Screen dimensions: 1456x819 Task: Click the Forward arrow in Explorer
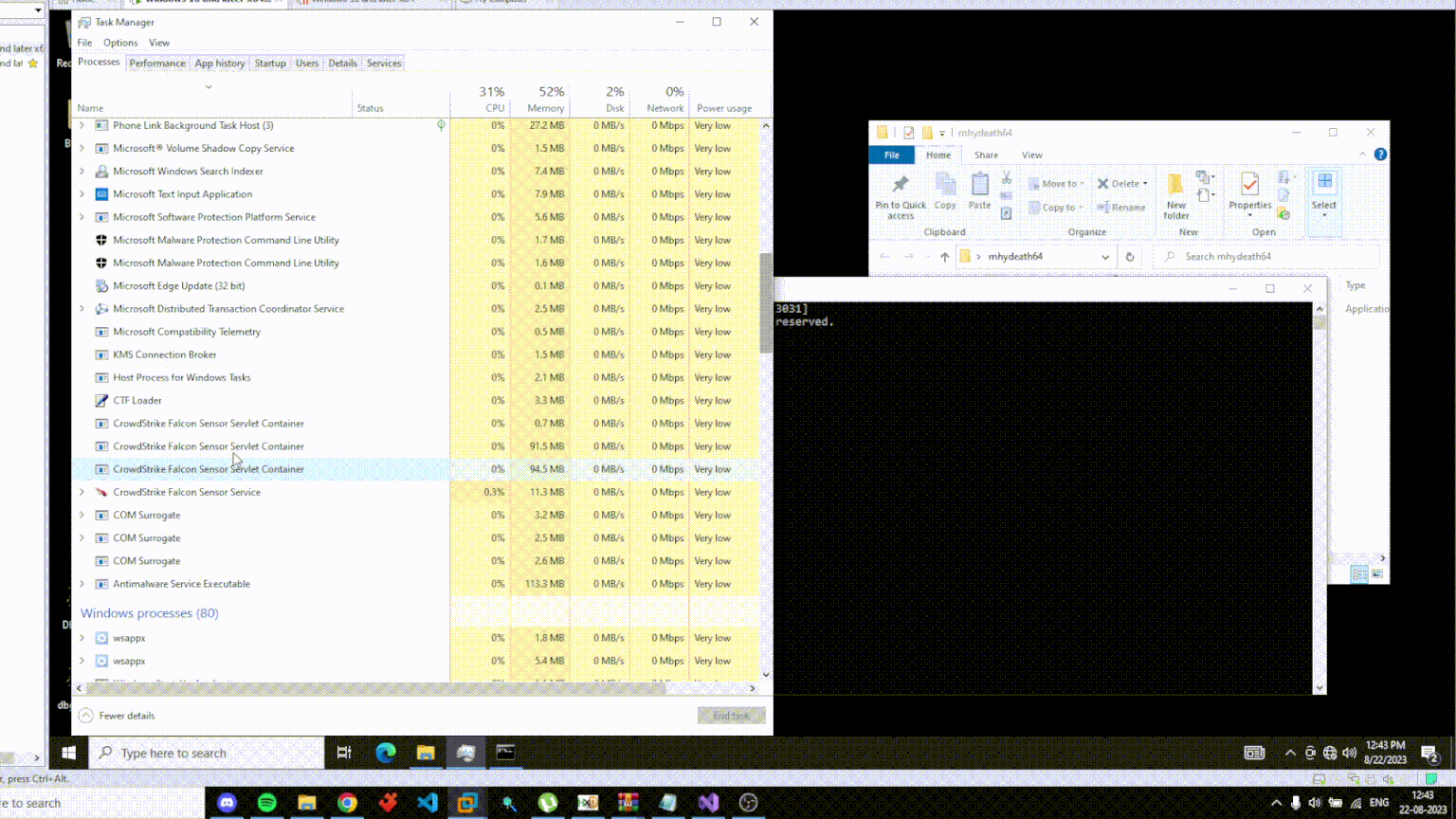tap(909, 257)
